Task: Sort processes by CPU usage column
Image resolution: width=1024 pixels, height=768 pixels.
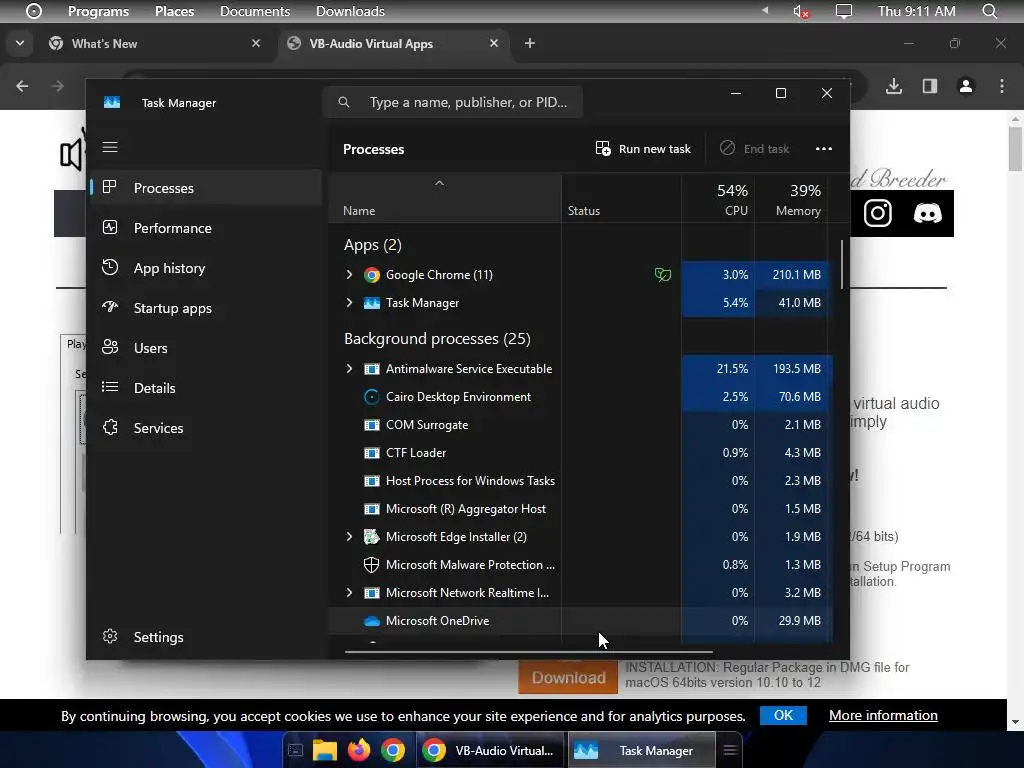Action: pyautogui.click(x=718, y=200)
